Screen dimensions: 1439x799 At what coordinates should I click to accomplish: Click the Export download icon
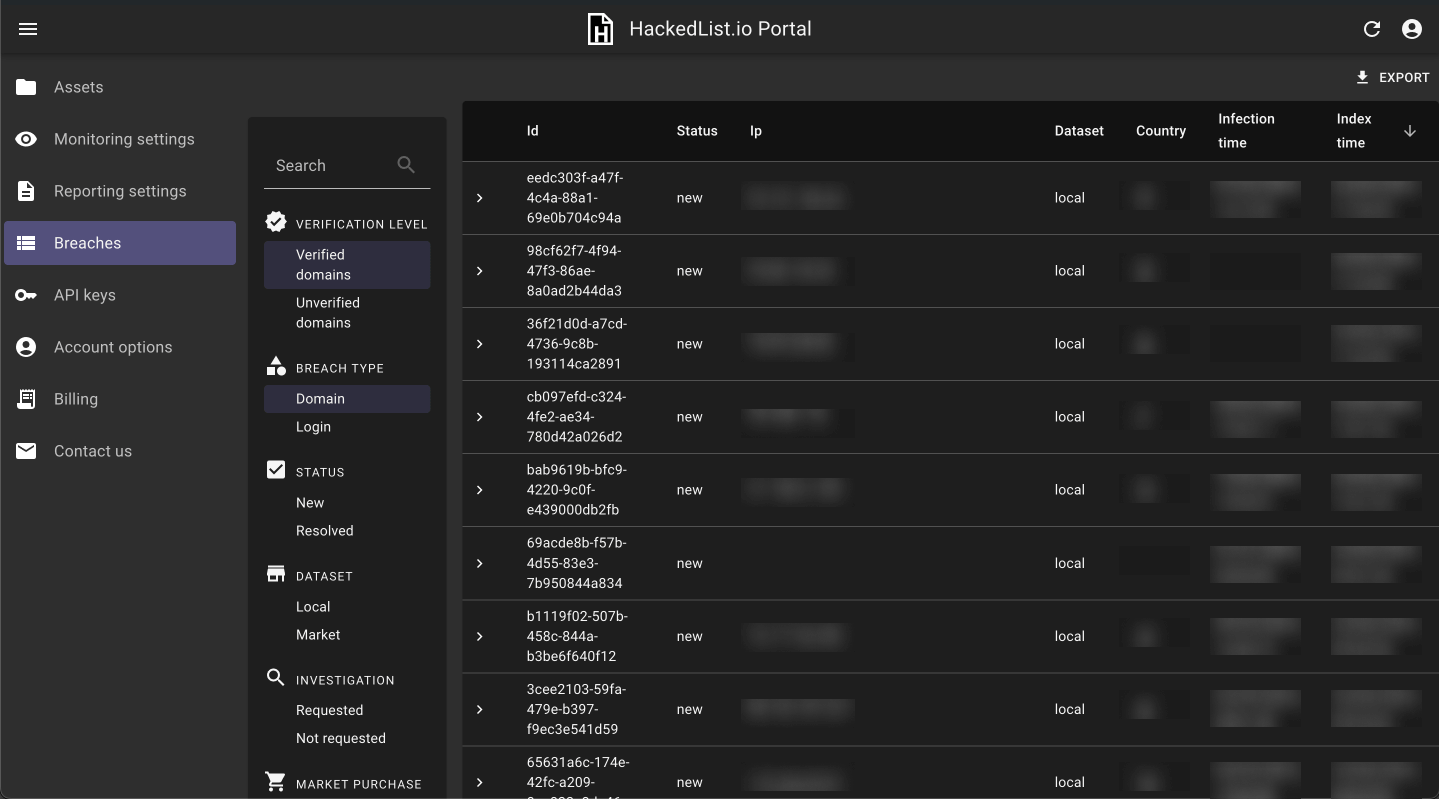pos(1362,77)
